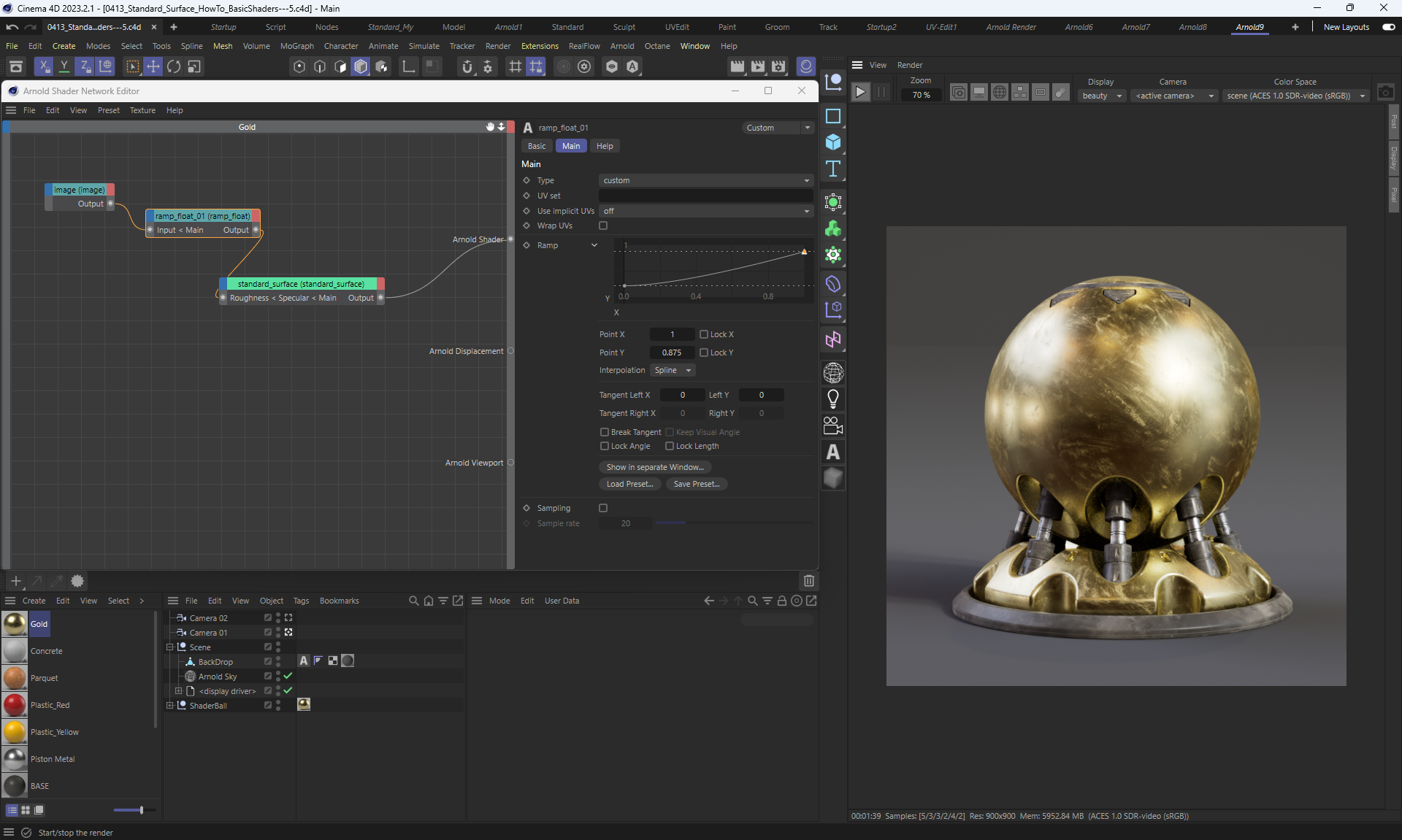Enable the Wrap UVs checkbox
This screenshot has height=840, width=1402.
tap(603, 226)
